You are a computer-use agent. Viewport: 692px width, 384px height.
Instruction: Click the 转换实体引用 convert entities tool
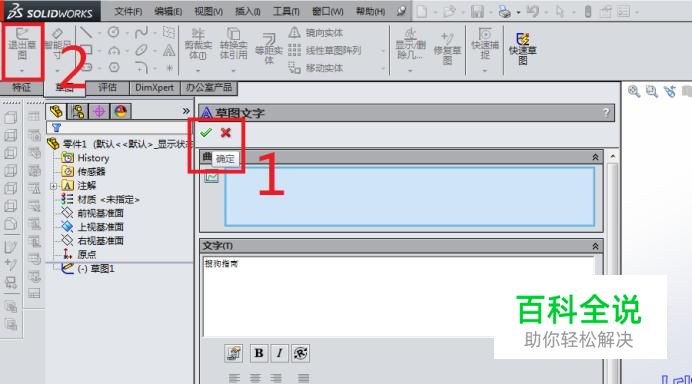[233, 44]
